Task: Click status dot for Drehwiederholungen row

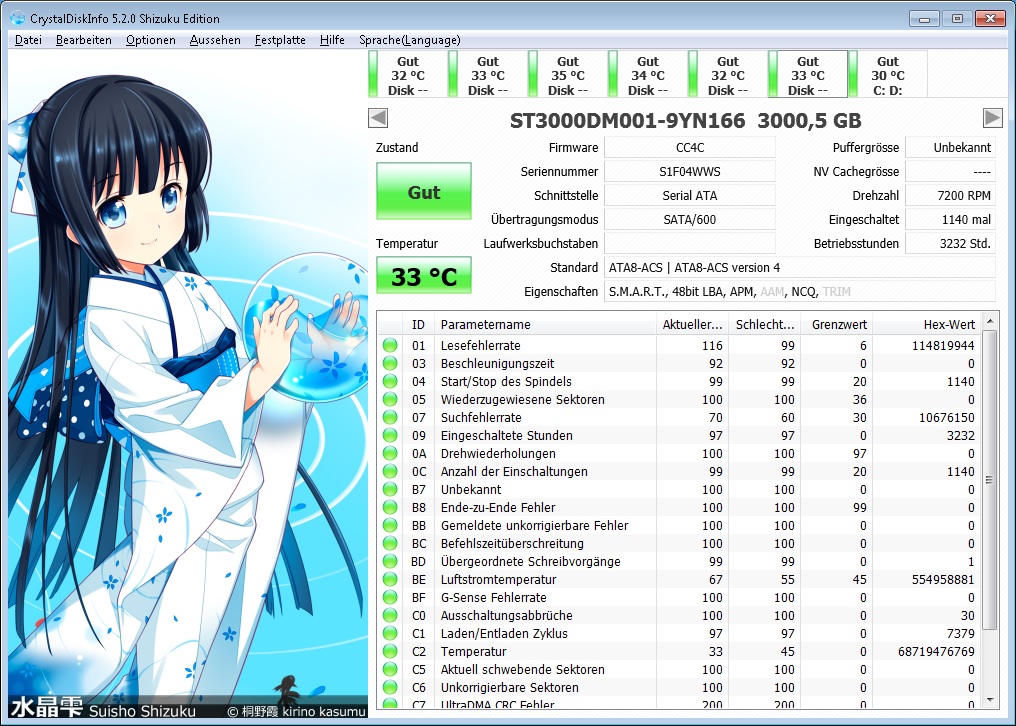Action: (390, 454)
